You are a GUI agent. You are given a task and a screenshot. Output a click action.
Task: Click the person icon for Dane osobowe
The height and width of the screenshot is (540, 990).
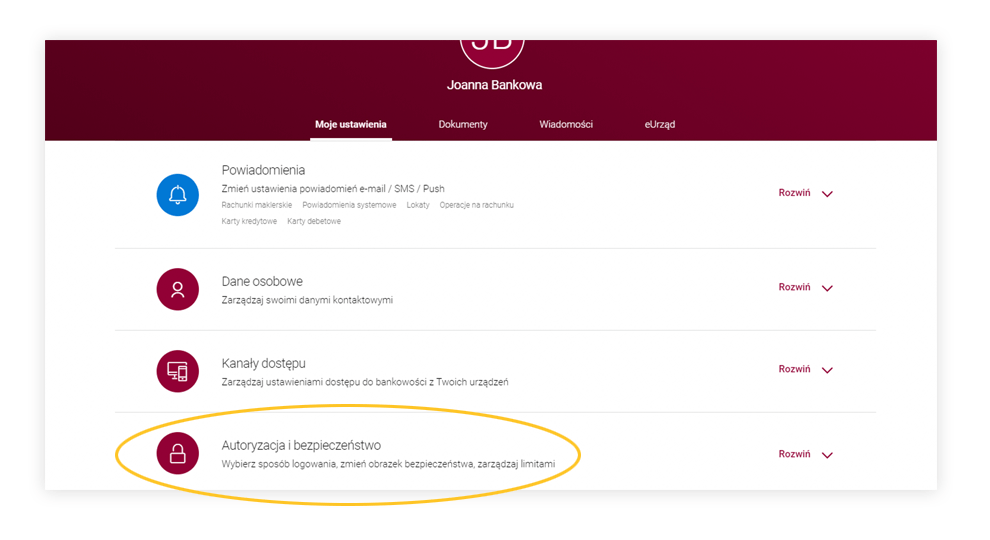point(178,289)
